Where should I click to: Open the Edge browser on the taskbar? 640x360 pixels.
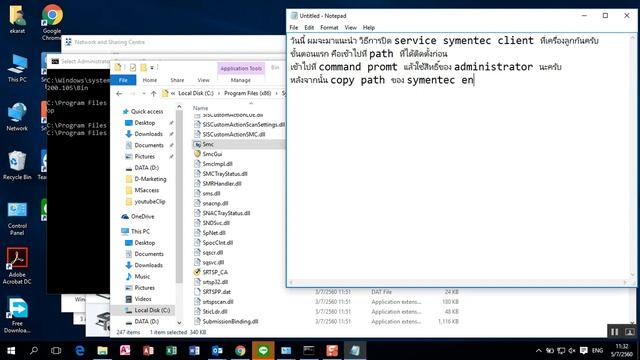[80, 350]
